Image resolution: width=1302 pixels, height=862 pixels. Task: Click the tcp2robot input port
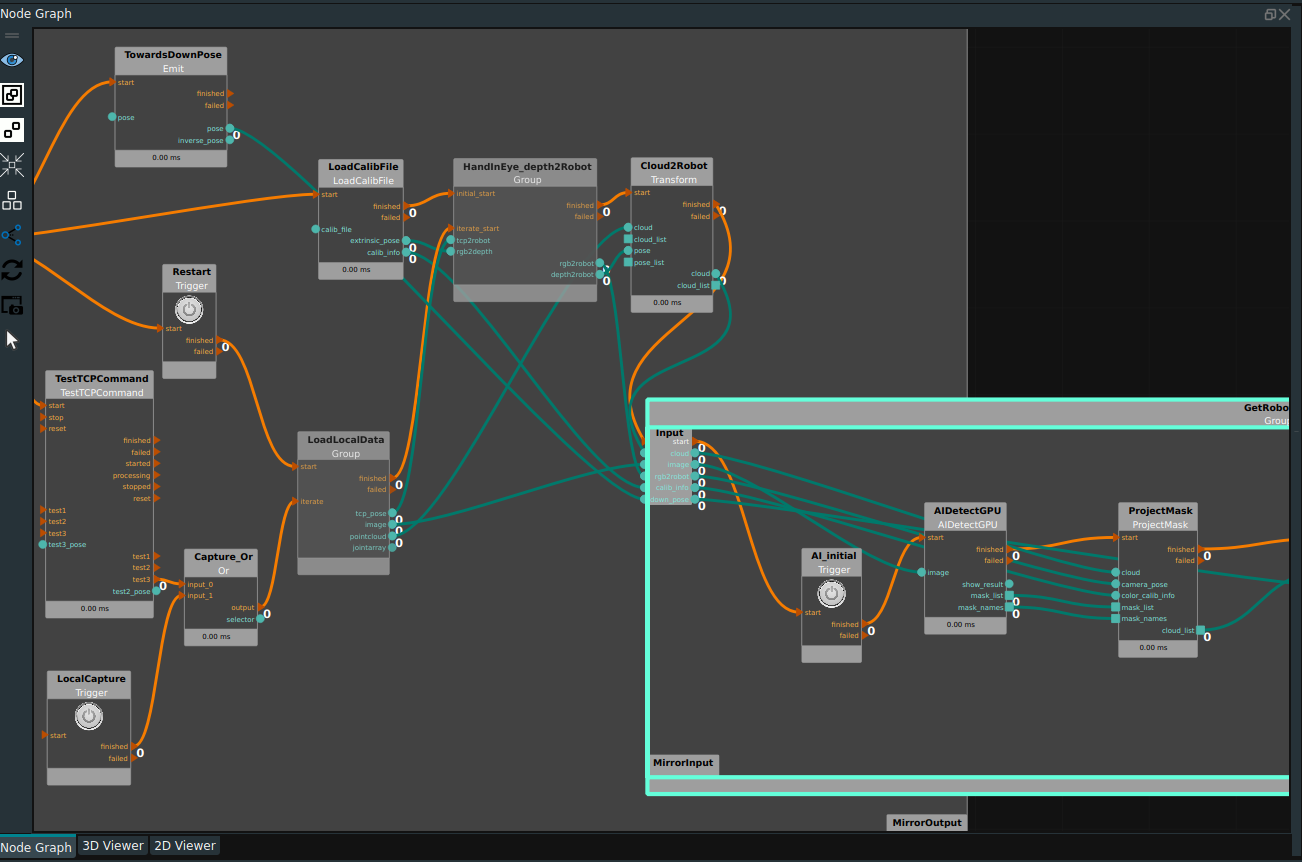point(451,240)
